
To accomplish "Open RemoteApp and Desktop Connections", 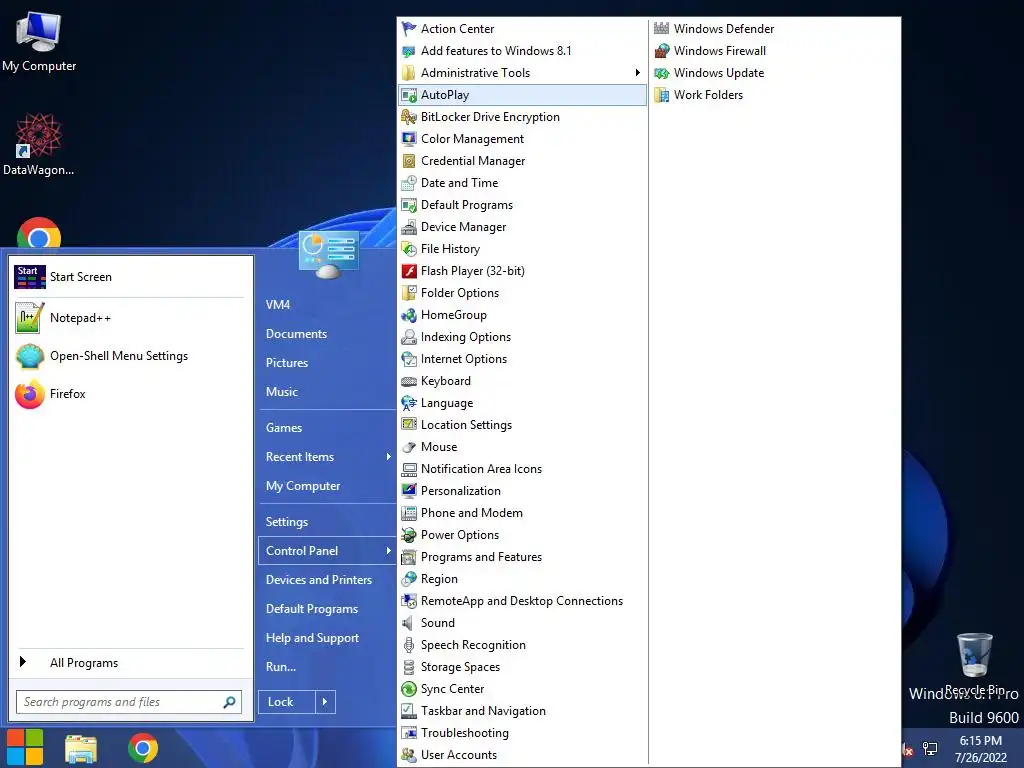I will [522, 601].
